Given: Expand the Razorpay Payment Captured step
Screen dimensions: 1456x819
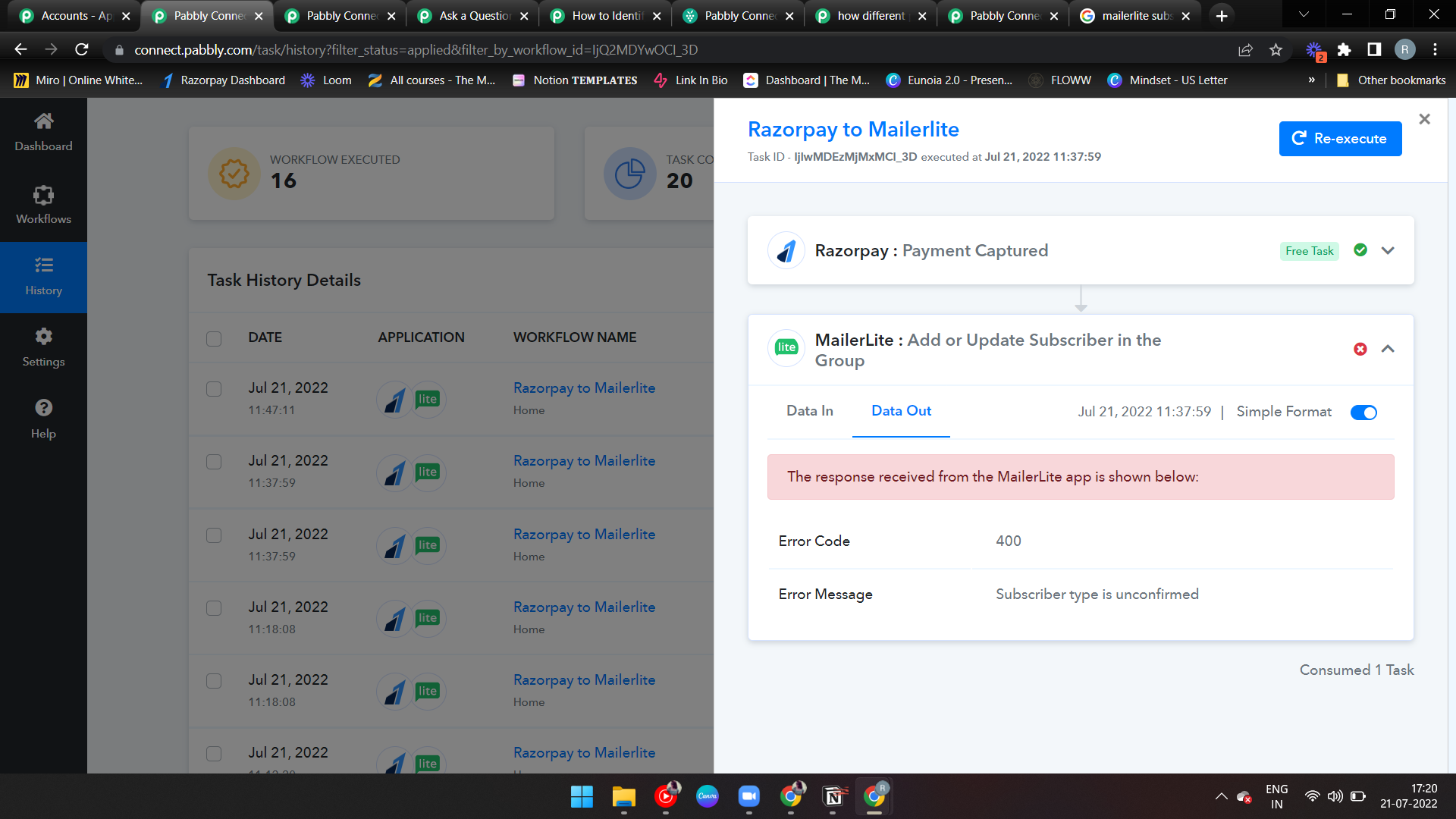Looking at the screenshot, I should pos(1388,250).
